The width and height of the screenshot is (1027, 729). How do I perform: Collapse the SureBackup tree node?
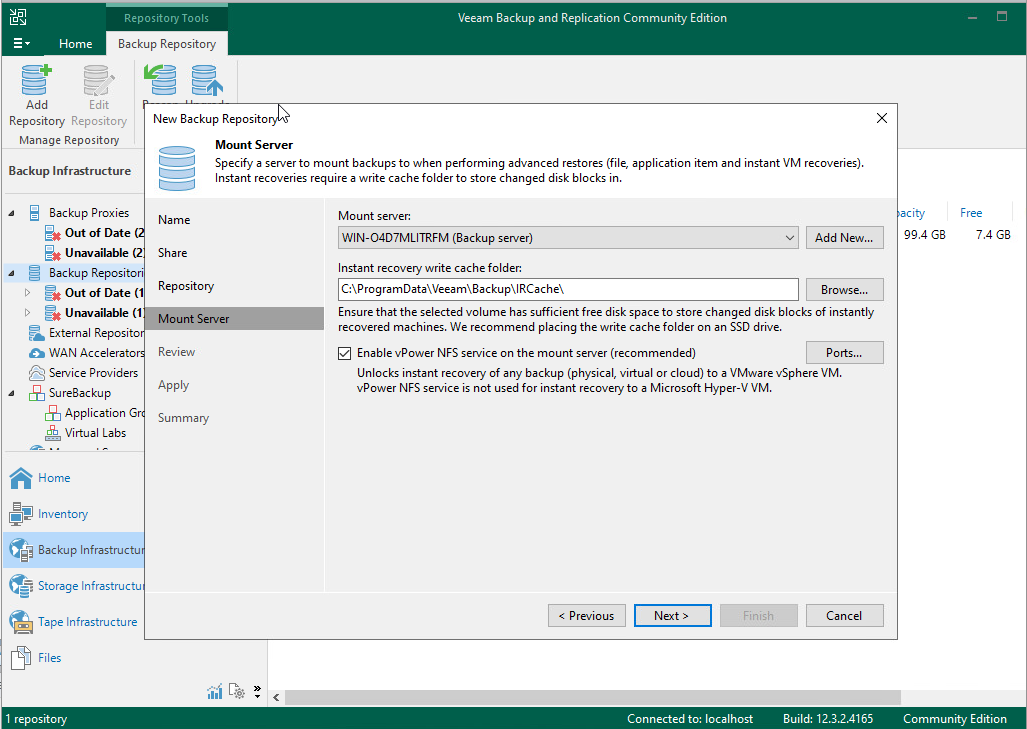coord(12,393)
